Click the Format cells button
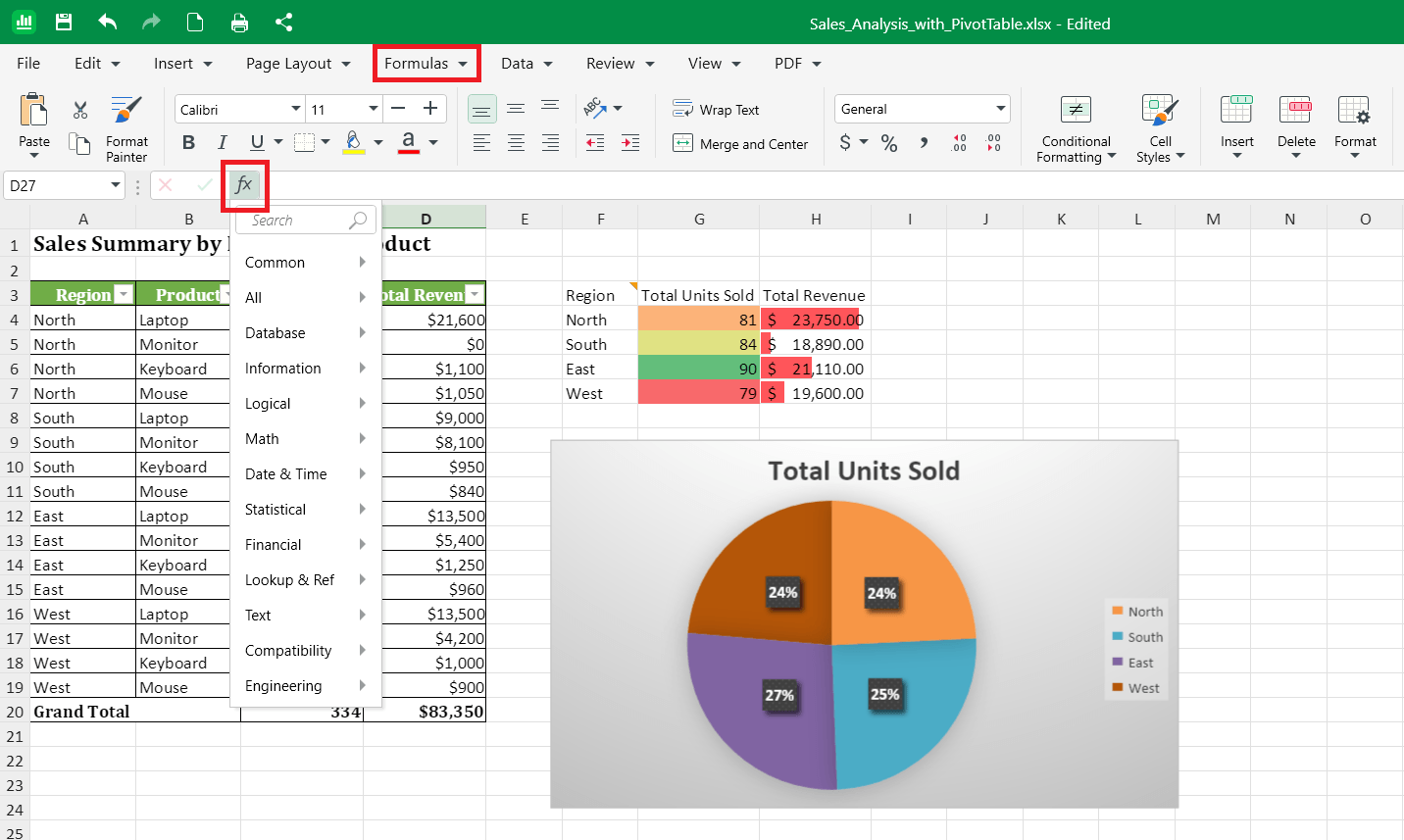 pos(1355,124)
